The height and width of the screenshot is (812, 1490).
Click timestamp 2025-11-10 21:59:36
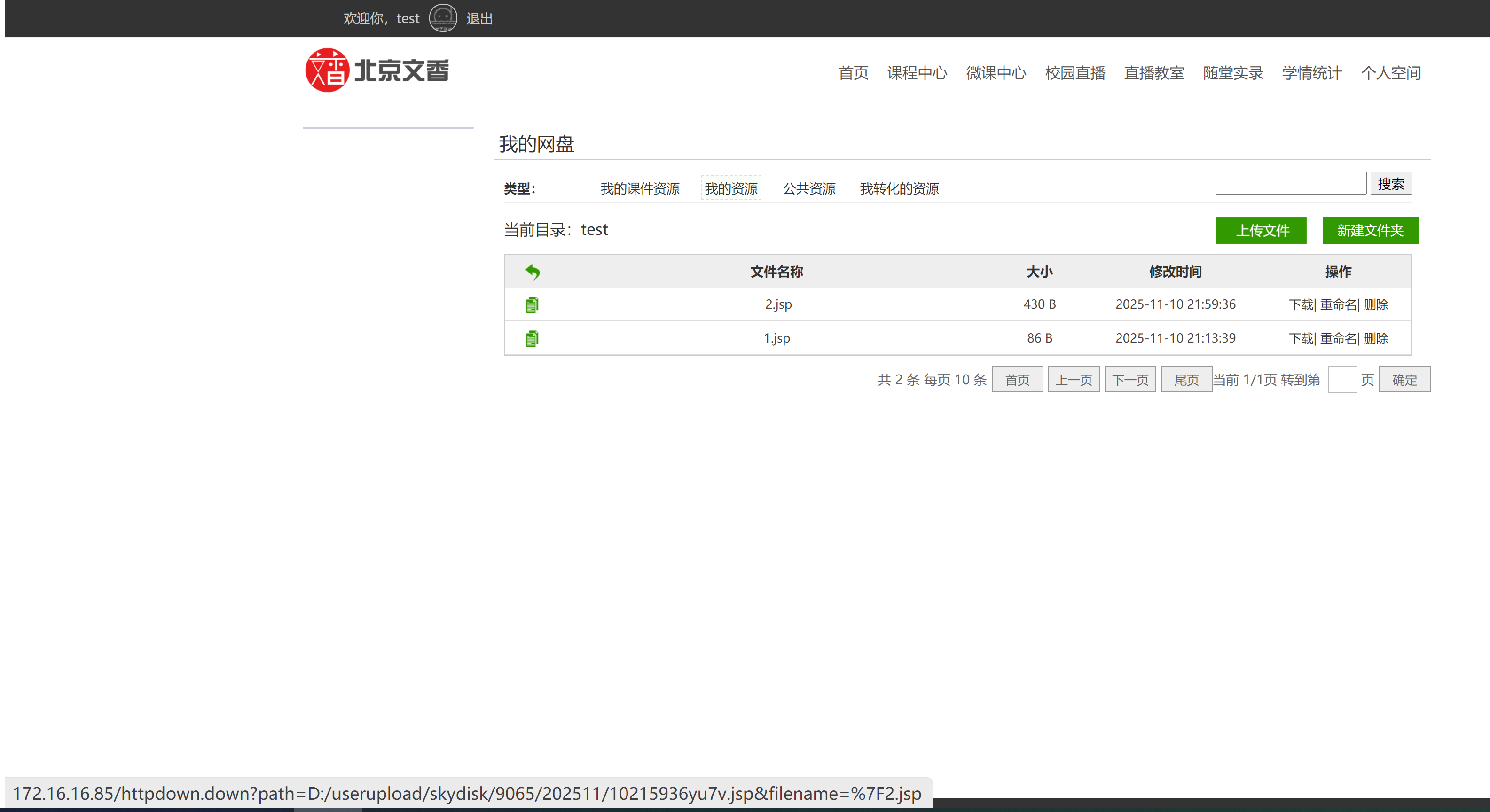(1176, 304)
